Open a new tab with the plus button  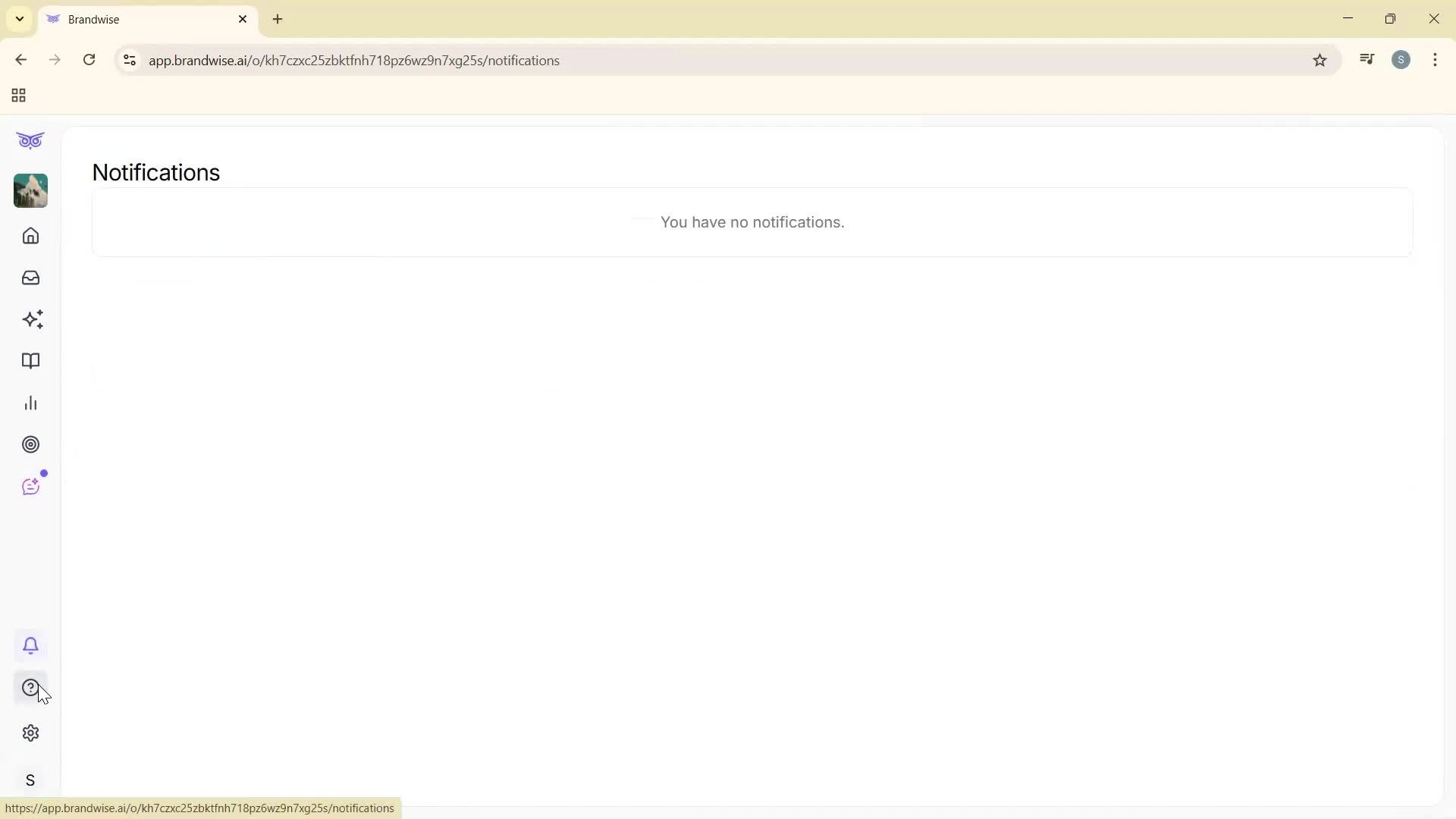(278, 19)
